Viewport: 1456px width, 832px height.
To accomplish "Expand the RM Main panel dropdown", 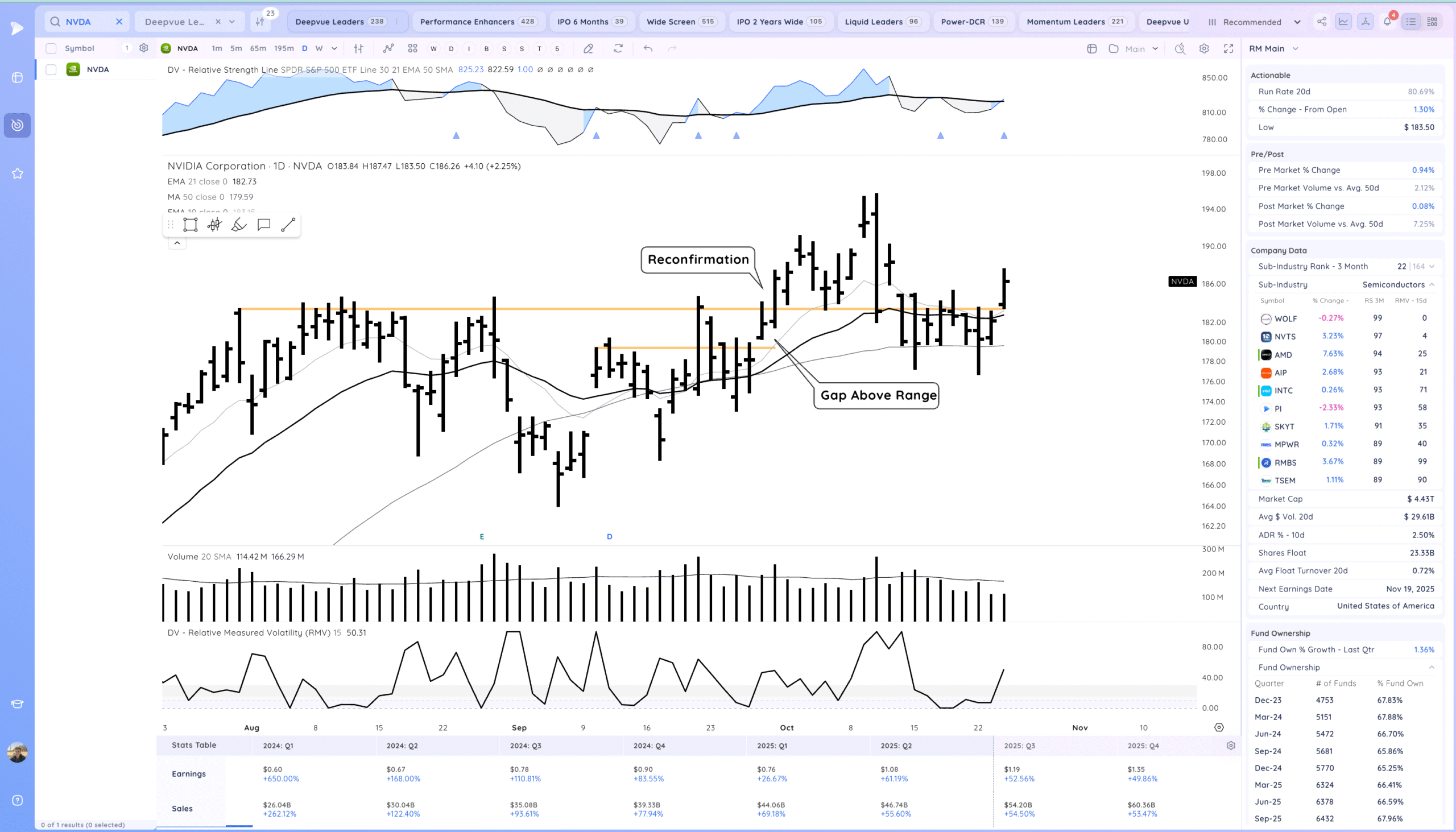I will pyautogui.click(x=1295, y=48).
